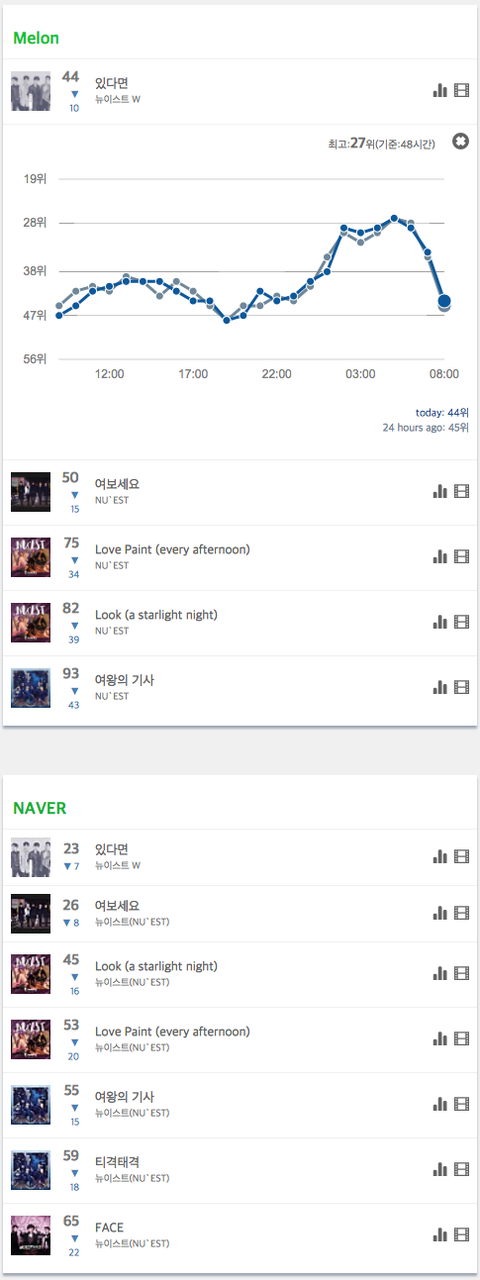Open video icon for 여보세요 in NAVER
The width and height of the screenshot is (480, 1280).
coord(461,913)
